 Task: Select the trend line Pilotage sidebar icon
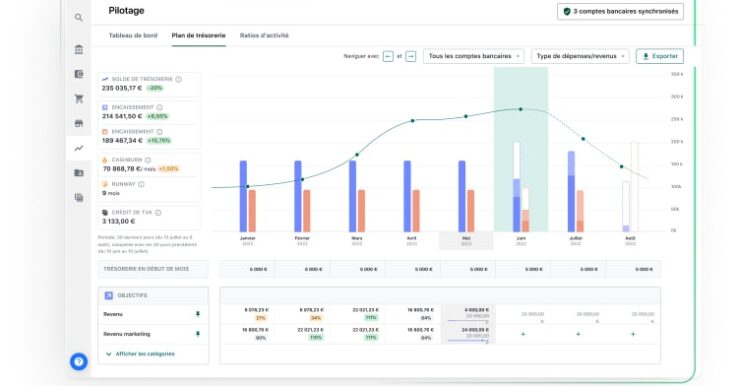79,148
